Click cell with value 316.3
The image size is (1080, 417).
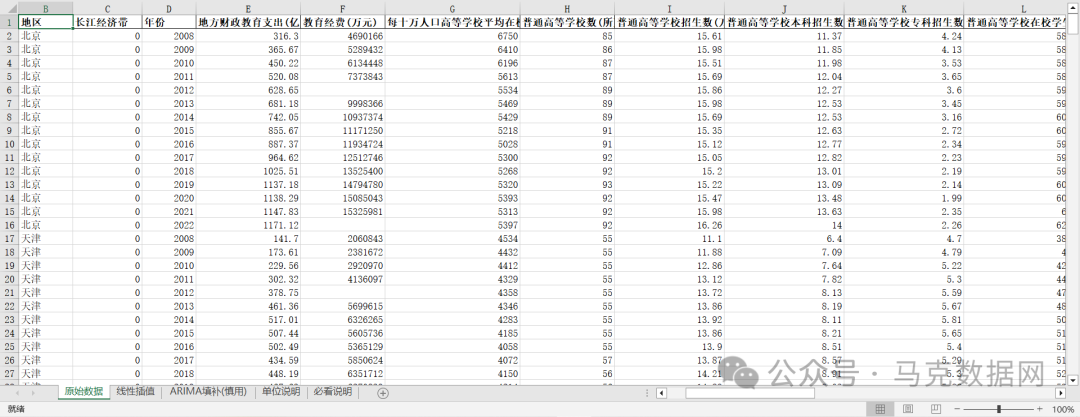pyautogui.click(x=249, y=36)
